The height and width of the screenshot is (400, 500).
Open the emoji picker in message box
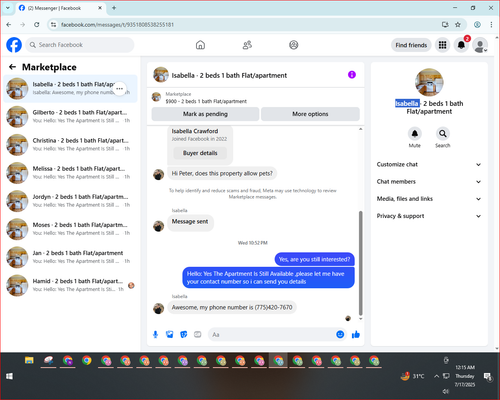point(340,334)
